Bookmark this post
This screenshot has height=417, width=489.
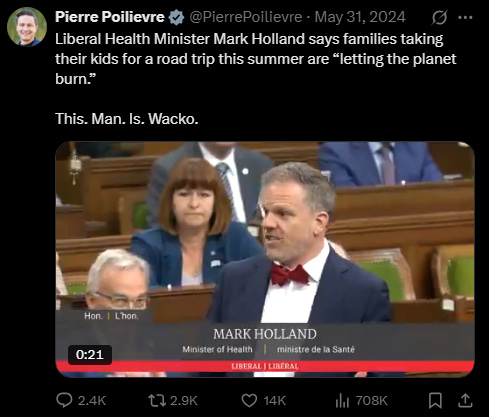pos(435,400)
